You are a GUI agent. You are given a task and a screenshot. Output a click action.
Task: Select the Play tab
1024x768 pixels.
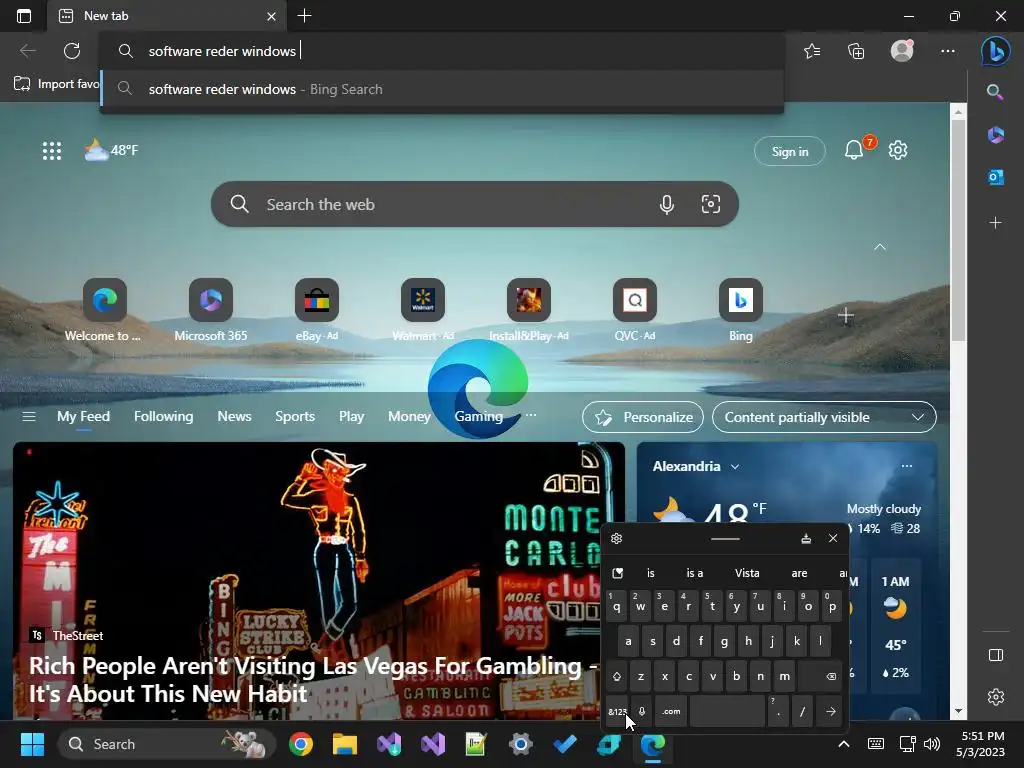coord(351,416)
